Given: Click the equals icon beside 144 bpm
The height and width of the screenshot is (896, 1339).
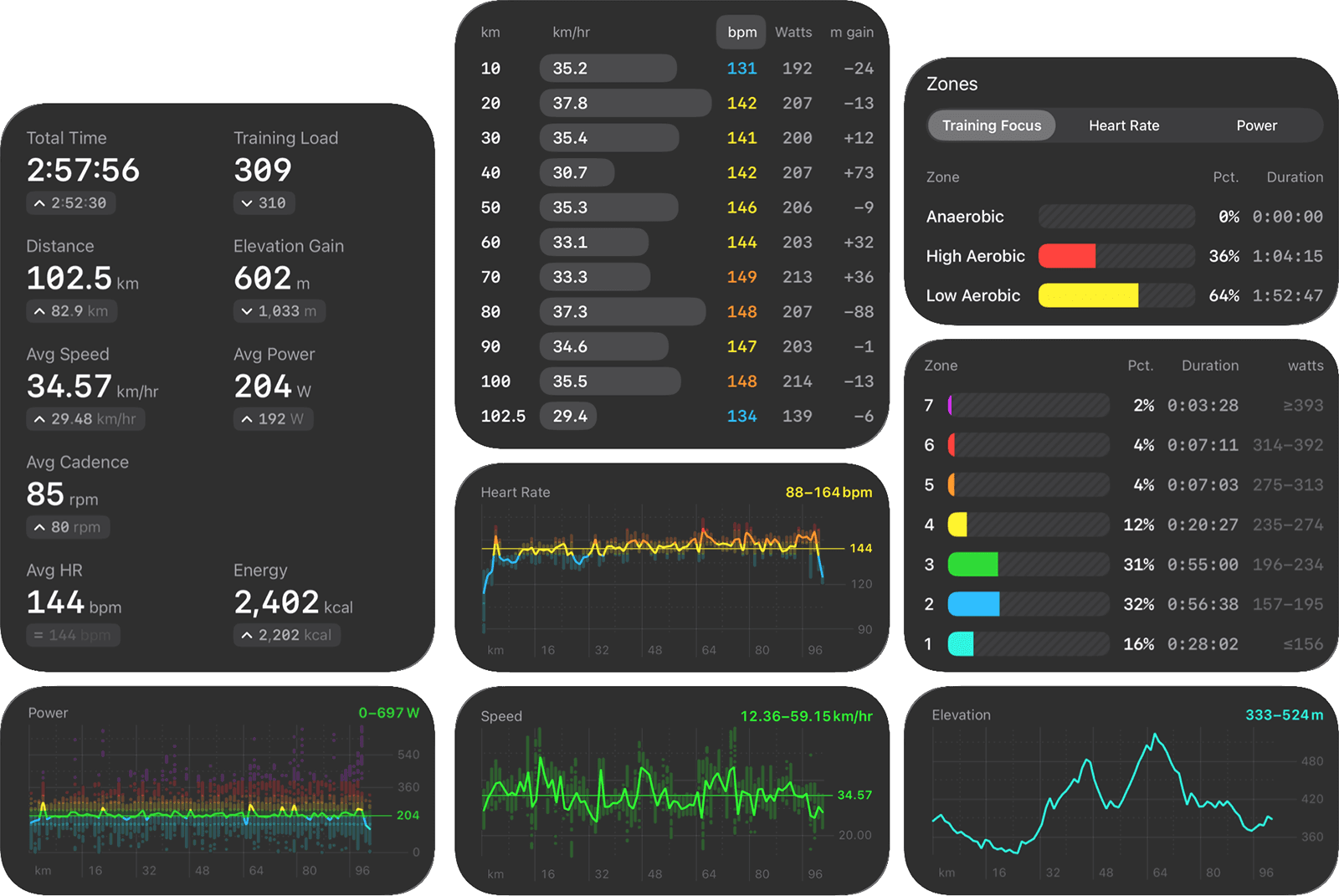Looking at the screenshot, I should coord(39,635).
